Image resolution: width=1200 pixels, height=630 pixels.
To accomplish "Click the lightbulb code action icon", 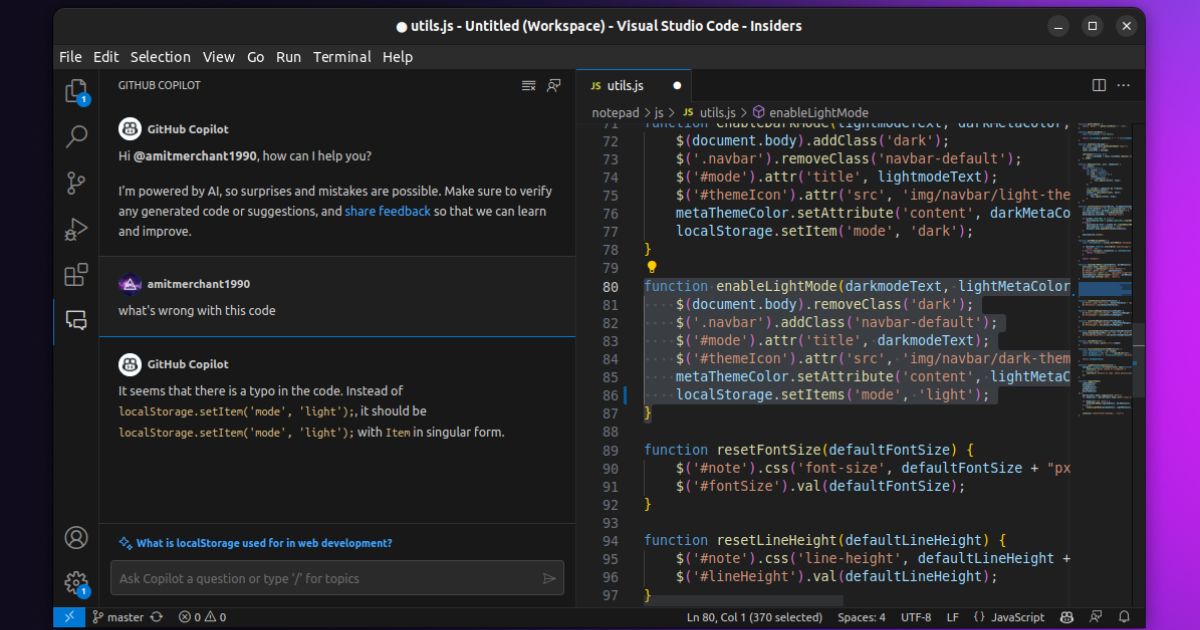I will coord(651,267).
